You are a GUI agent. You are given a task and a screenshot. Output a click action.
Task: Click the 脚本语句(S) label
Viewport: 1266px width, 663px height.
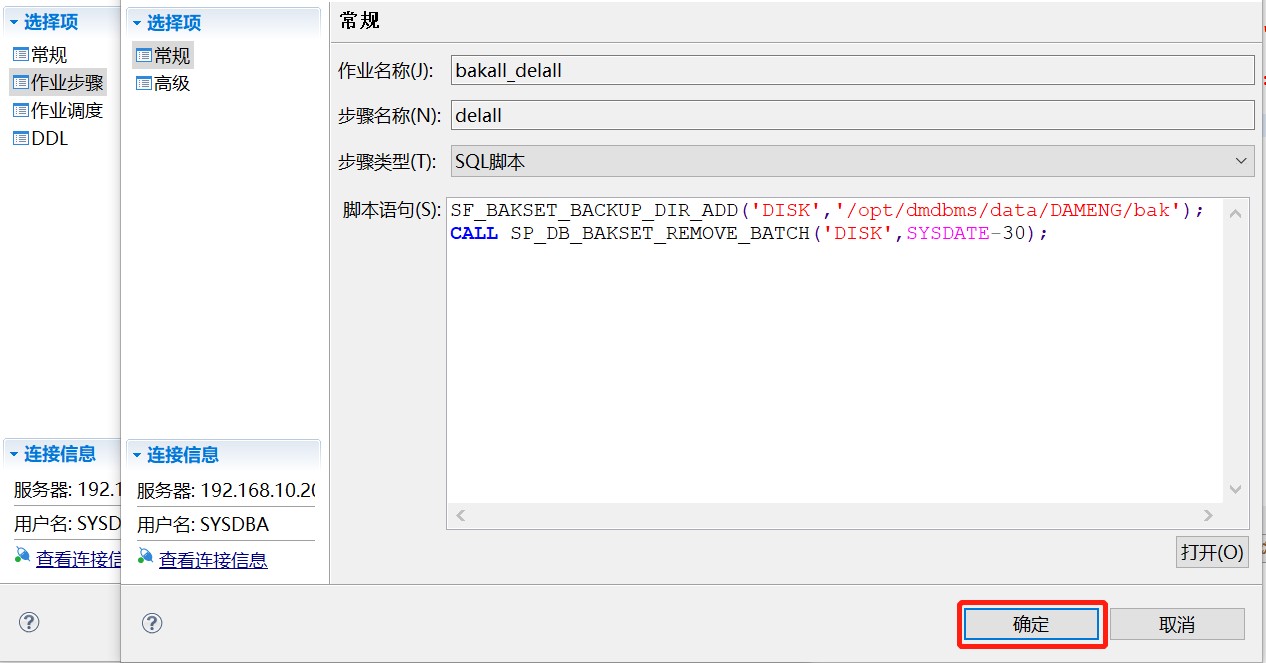(x=392, y=210)
